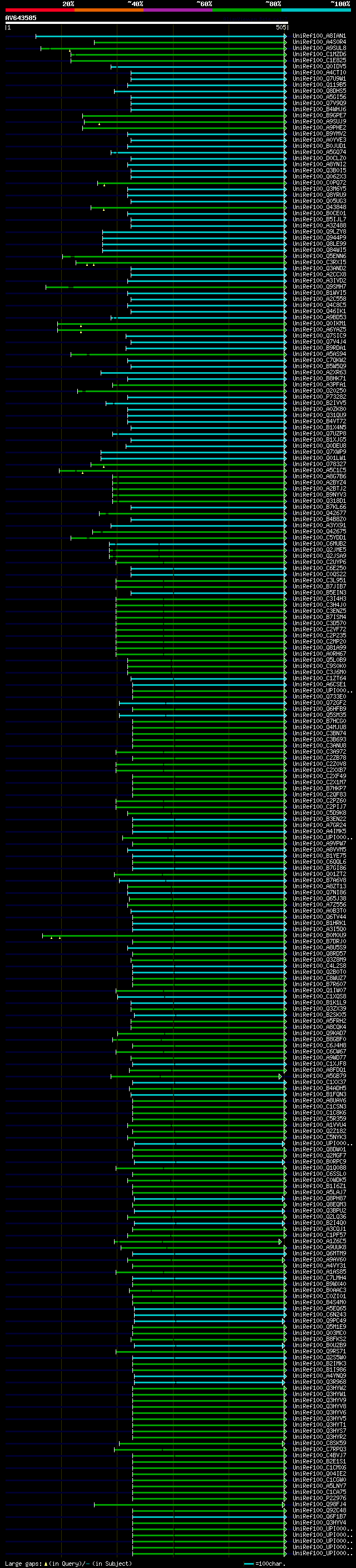
Task: Open the UniRef100_A8IAN1 hit
Action: (319, 36)
